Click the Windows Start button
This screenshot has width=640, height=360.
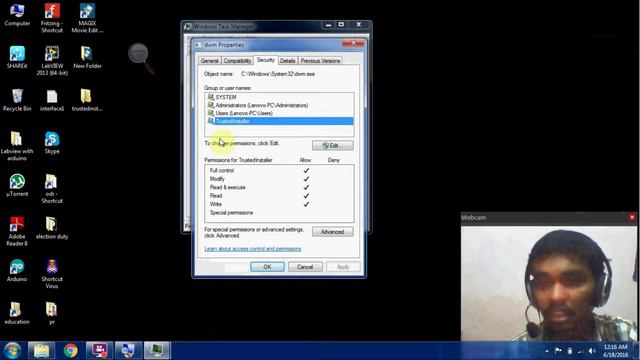click(13, 351)
